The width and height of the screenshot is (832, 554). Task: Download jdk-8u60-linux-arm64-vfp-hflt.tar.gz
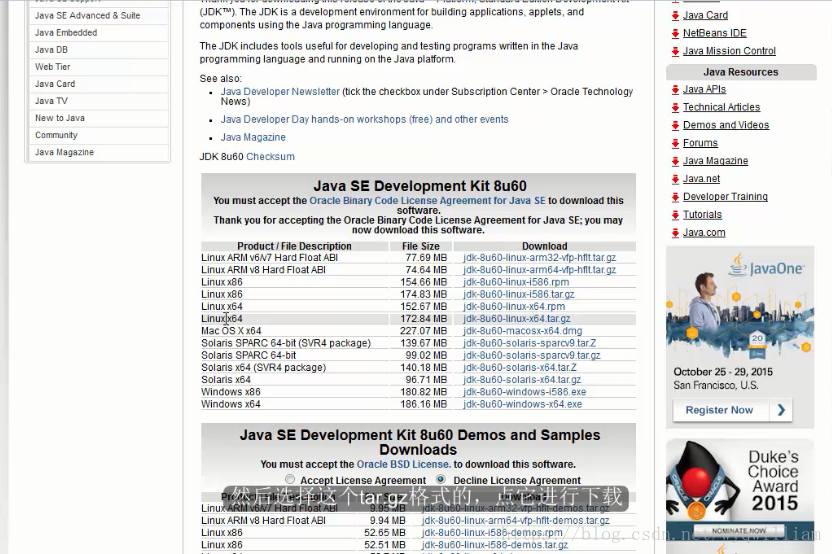[540, 270]
